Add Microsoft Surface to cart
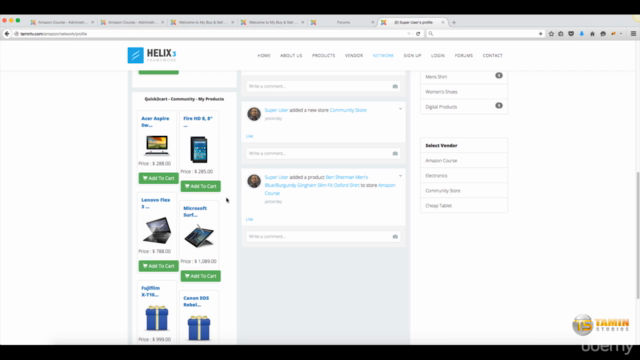Screen dimensions: 640x360 click(x=200, y=276)
